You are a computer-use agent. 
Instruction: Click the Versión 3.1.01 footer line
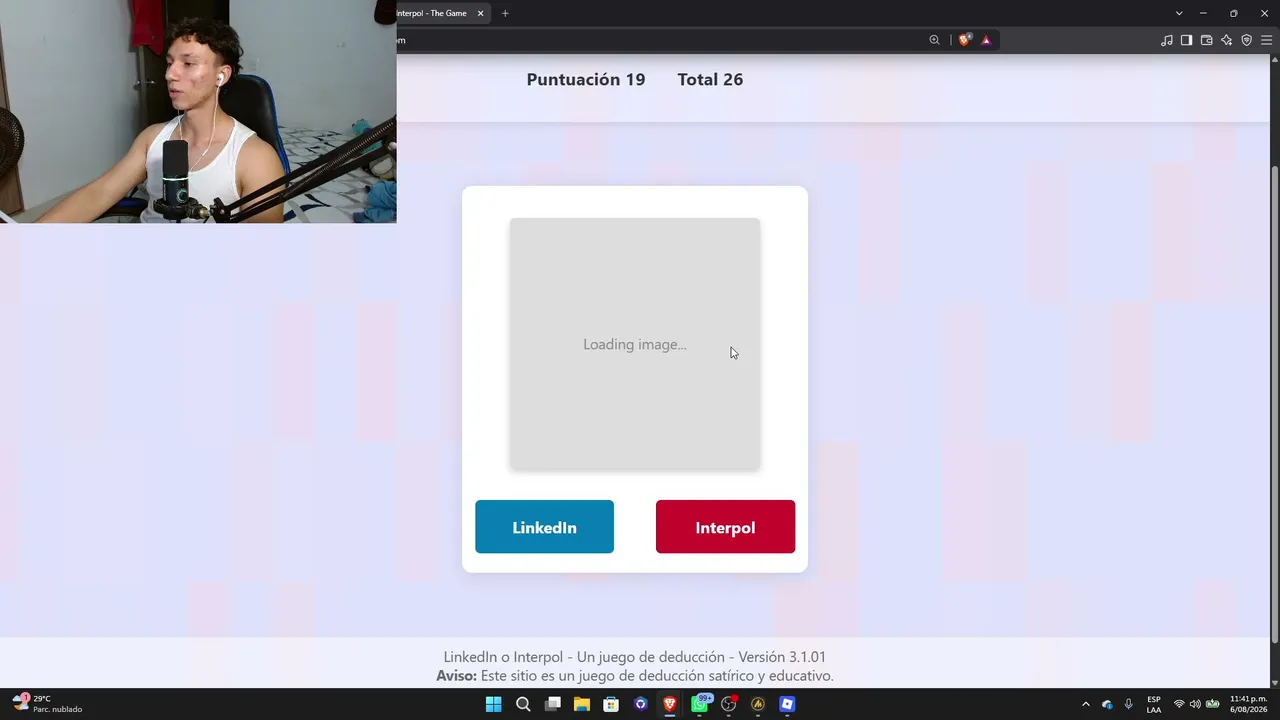(x=635, y=657)
